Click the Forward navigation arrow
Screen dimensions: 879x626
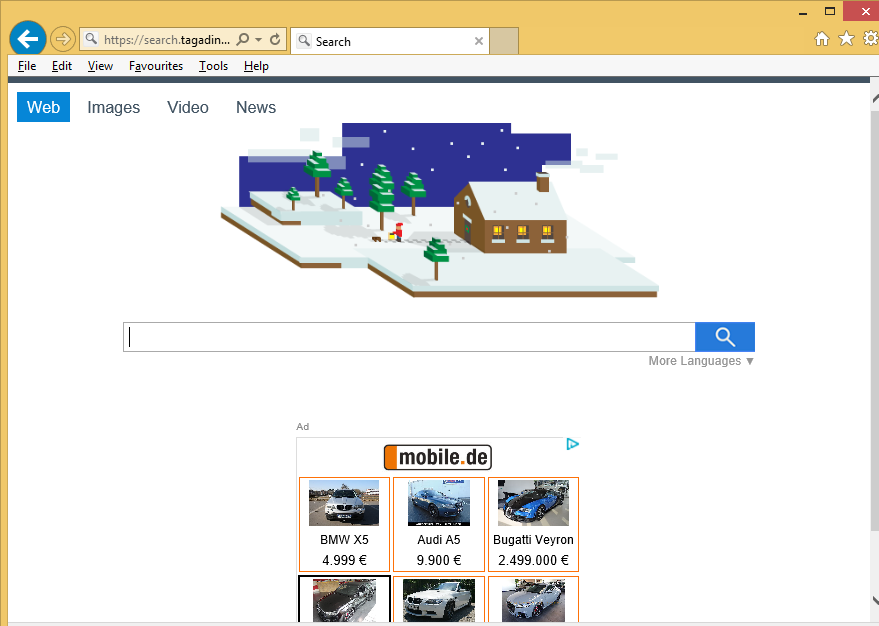(62, 39)
